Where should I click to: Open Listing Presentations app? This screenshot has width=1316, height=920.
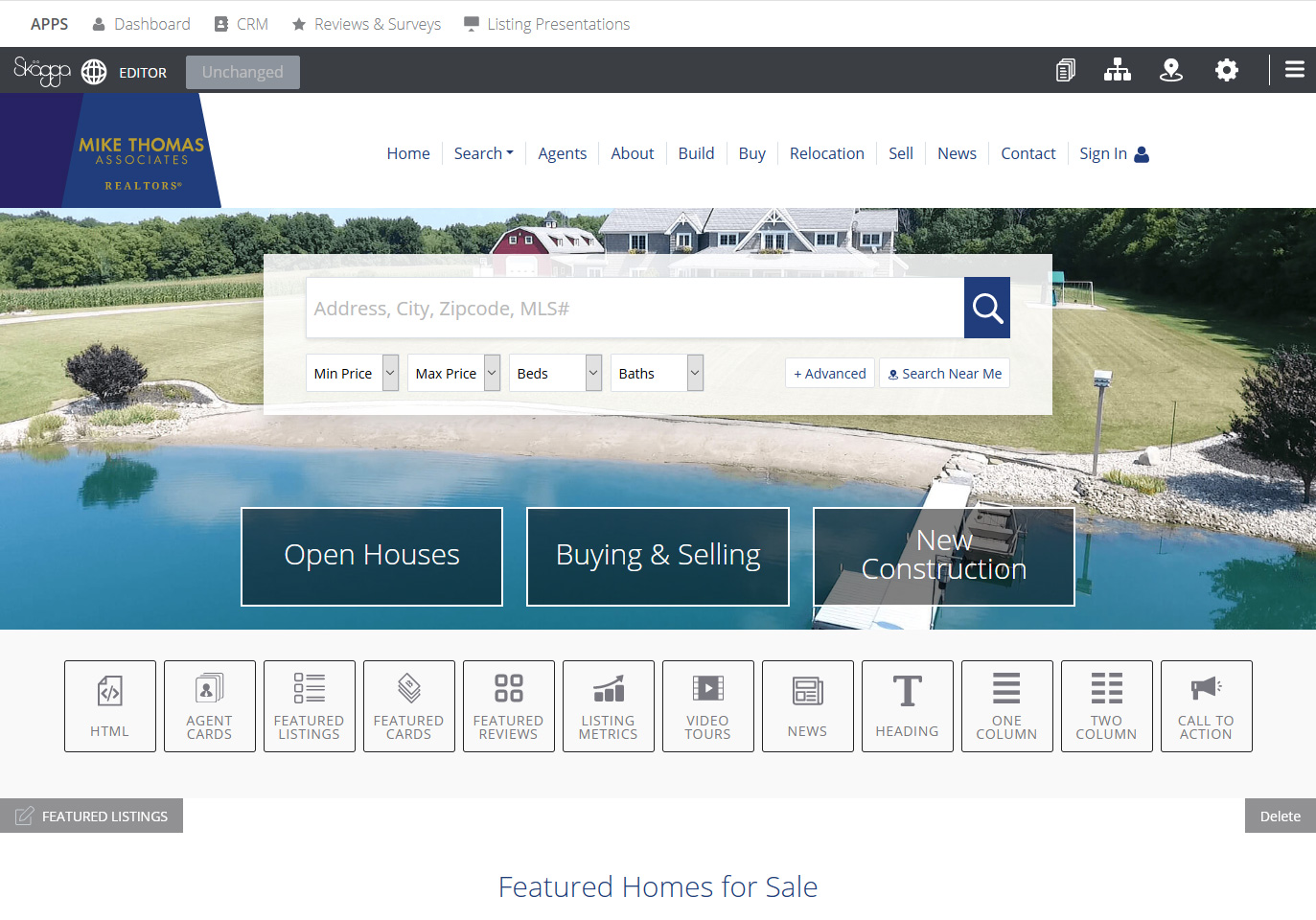point(546,24)
